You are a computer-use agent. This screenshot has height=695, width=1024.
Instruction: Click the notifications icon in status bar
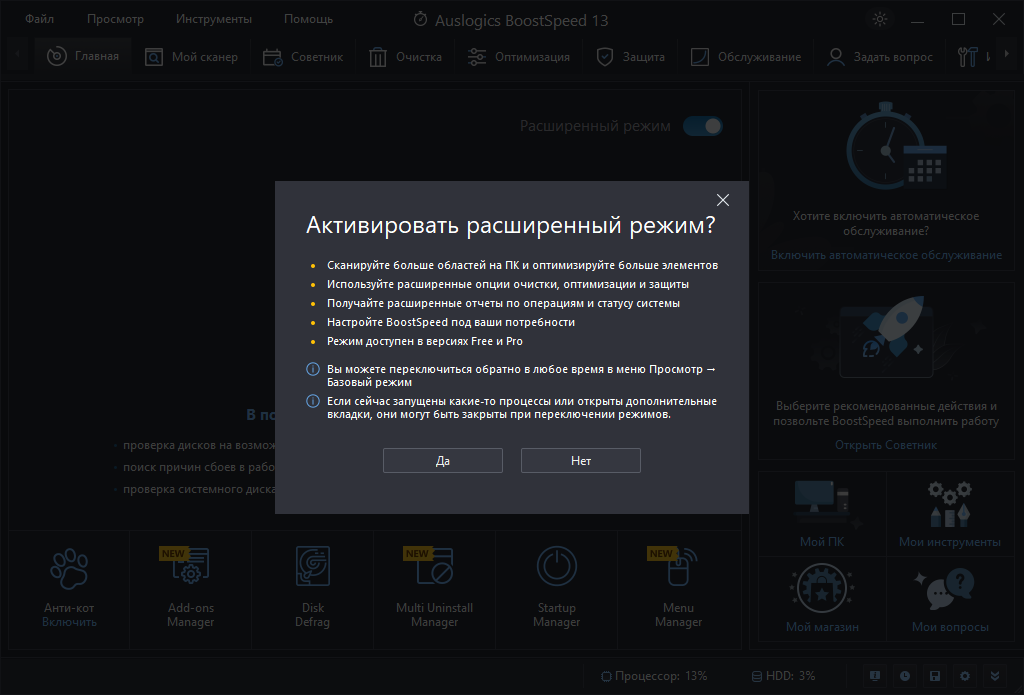(874, 676)
